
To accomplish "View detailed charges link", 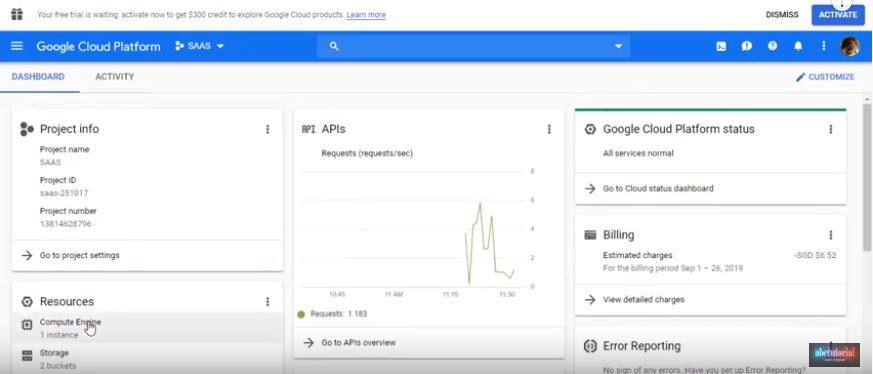I will click(644, 299).
